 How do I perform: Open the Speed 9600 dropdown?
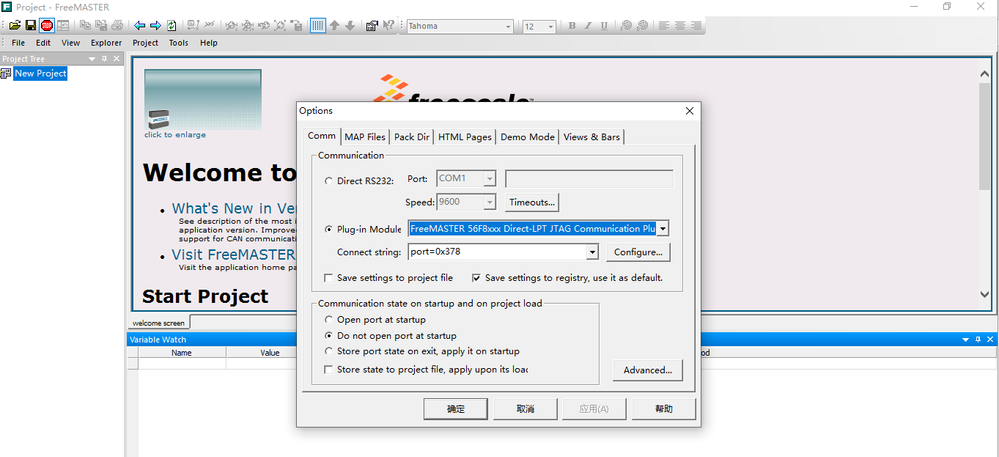(x=489, y=203)
